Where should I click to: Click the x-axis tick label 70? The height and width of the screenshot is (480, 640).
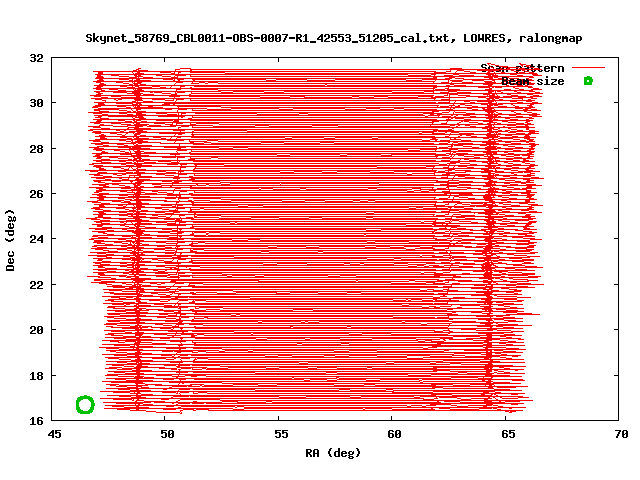[x=621, y=434]
